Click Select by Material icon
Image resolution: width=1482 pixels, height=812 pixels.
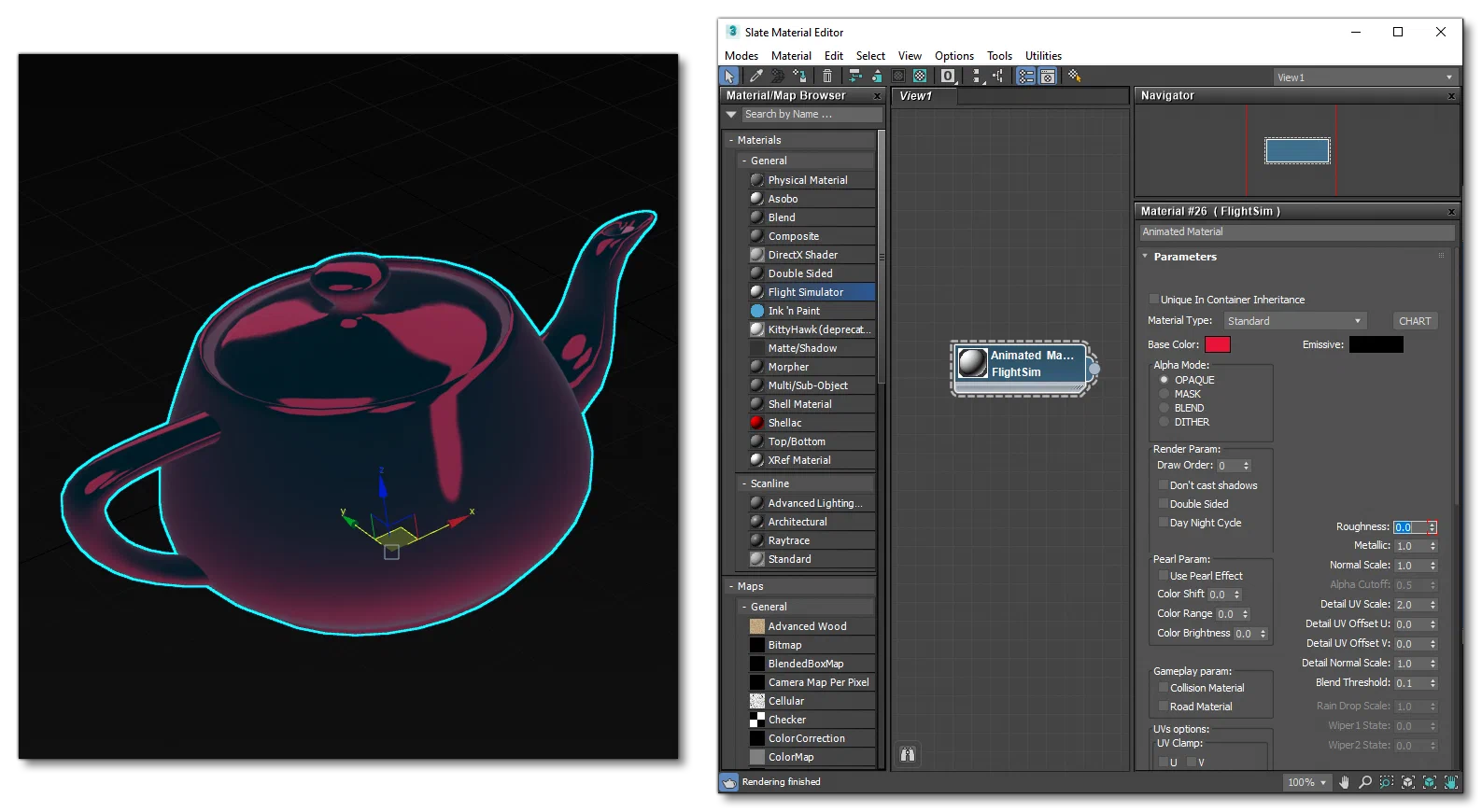(x=1075, y=77)
